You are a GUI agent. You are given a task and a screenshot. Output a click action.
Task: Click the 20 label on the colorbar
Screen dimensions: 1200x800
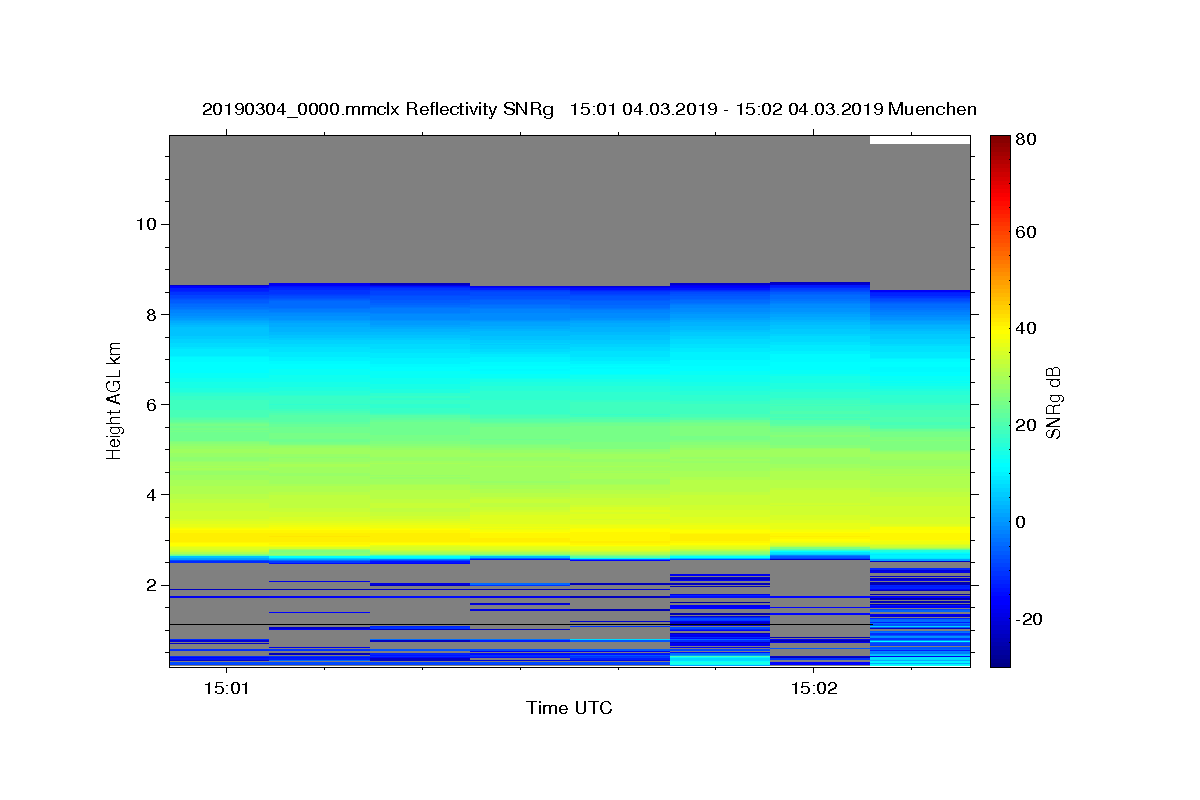1026,425
